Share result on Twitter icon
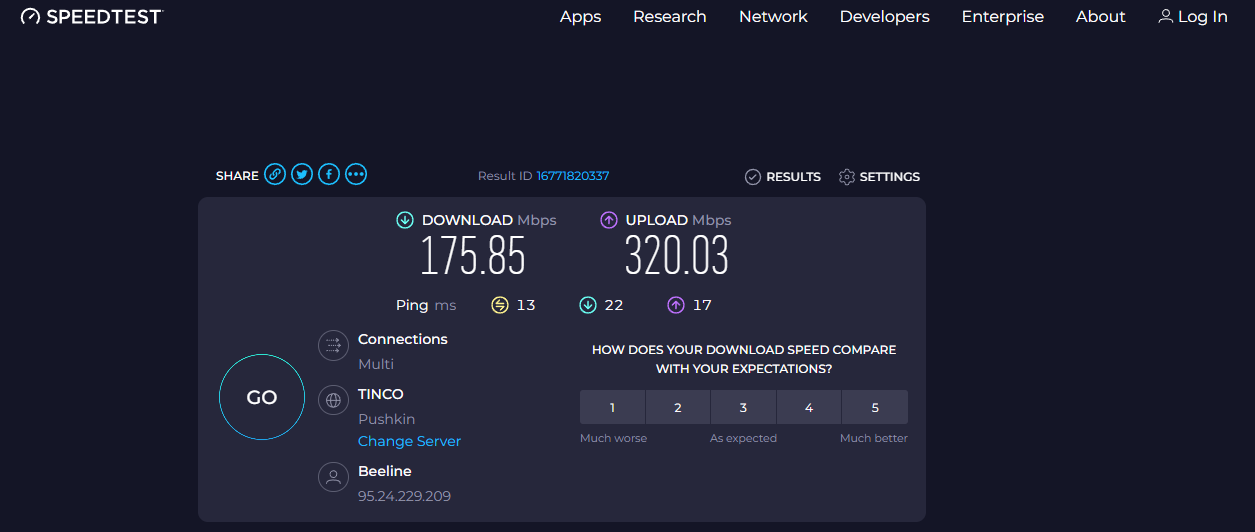Screen dimensions: 1255x532 (x=302, y=175)
